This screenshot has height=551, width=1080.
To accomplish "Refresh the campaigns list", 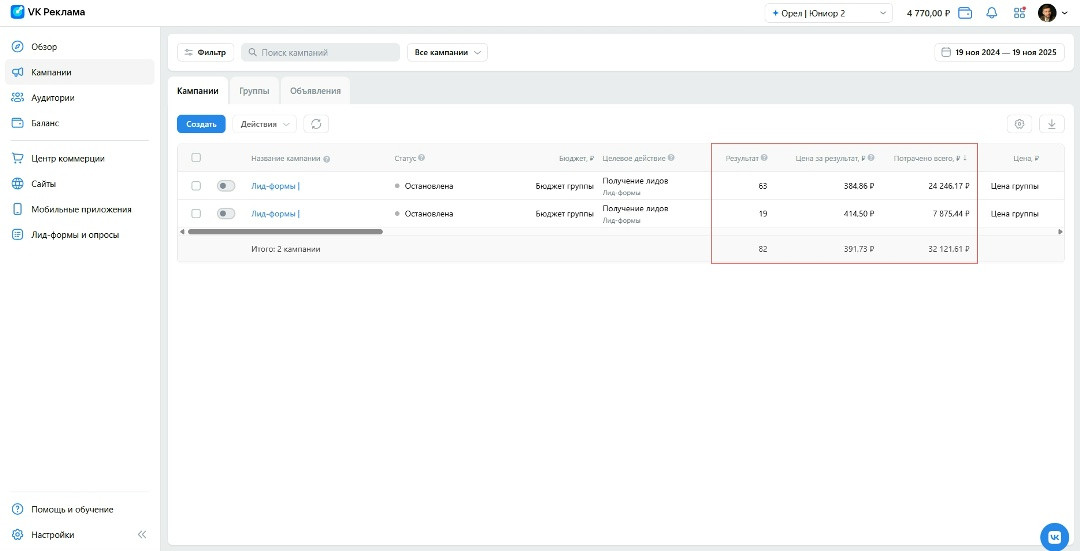I will tap(316, 124).
